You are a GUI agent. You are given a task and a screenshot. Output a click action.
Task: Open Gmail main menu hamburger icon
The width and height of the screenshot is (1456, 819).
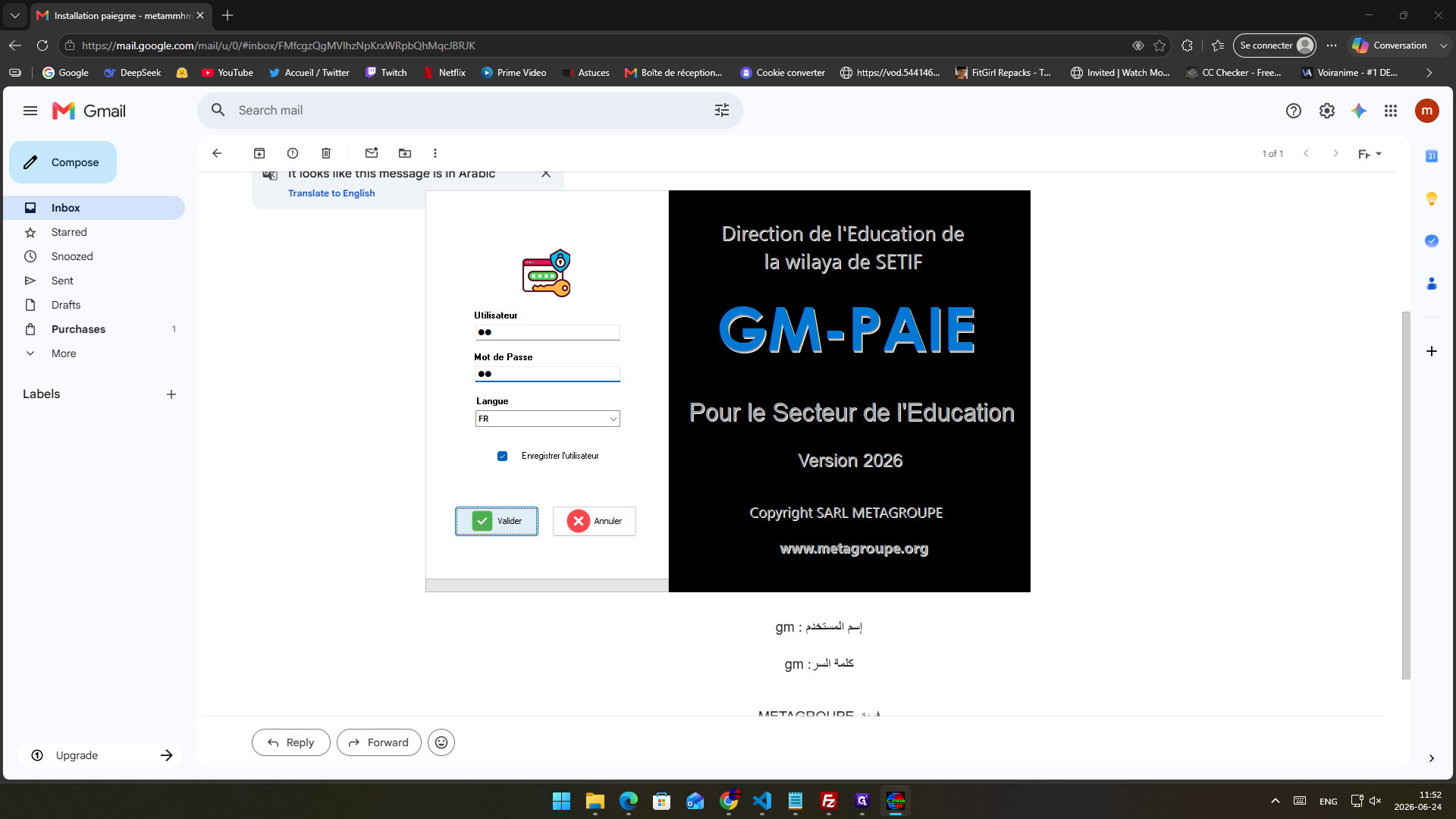tap(30, 111)
